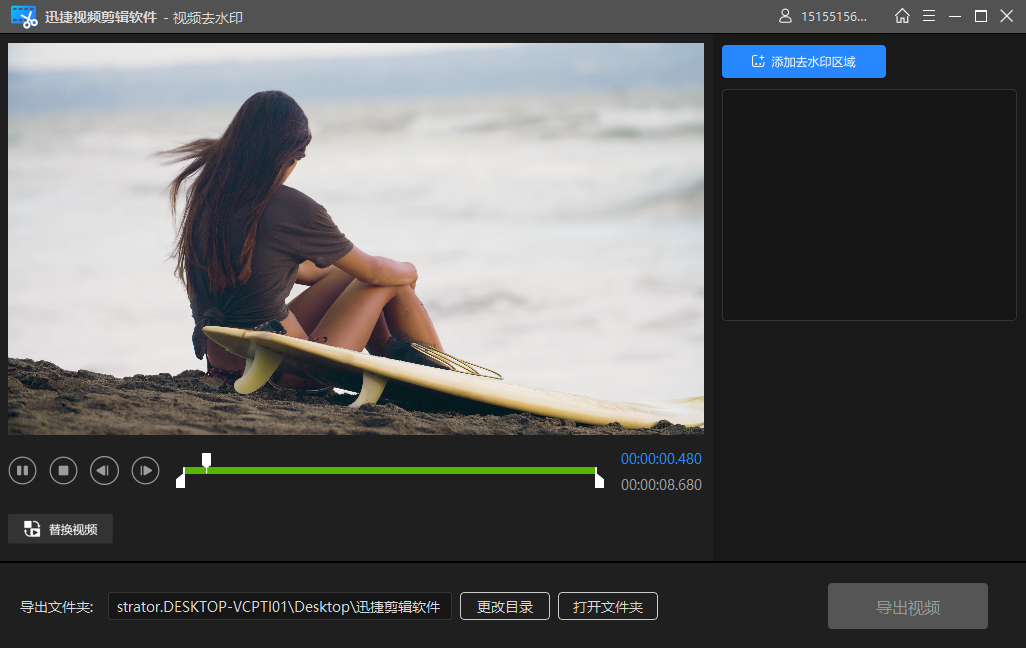Stop the video playback
This screenshot has height=648, width=1026.
pos(63,471)
